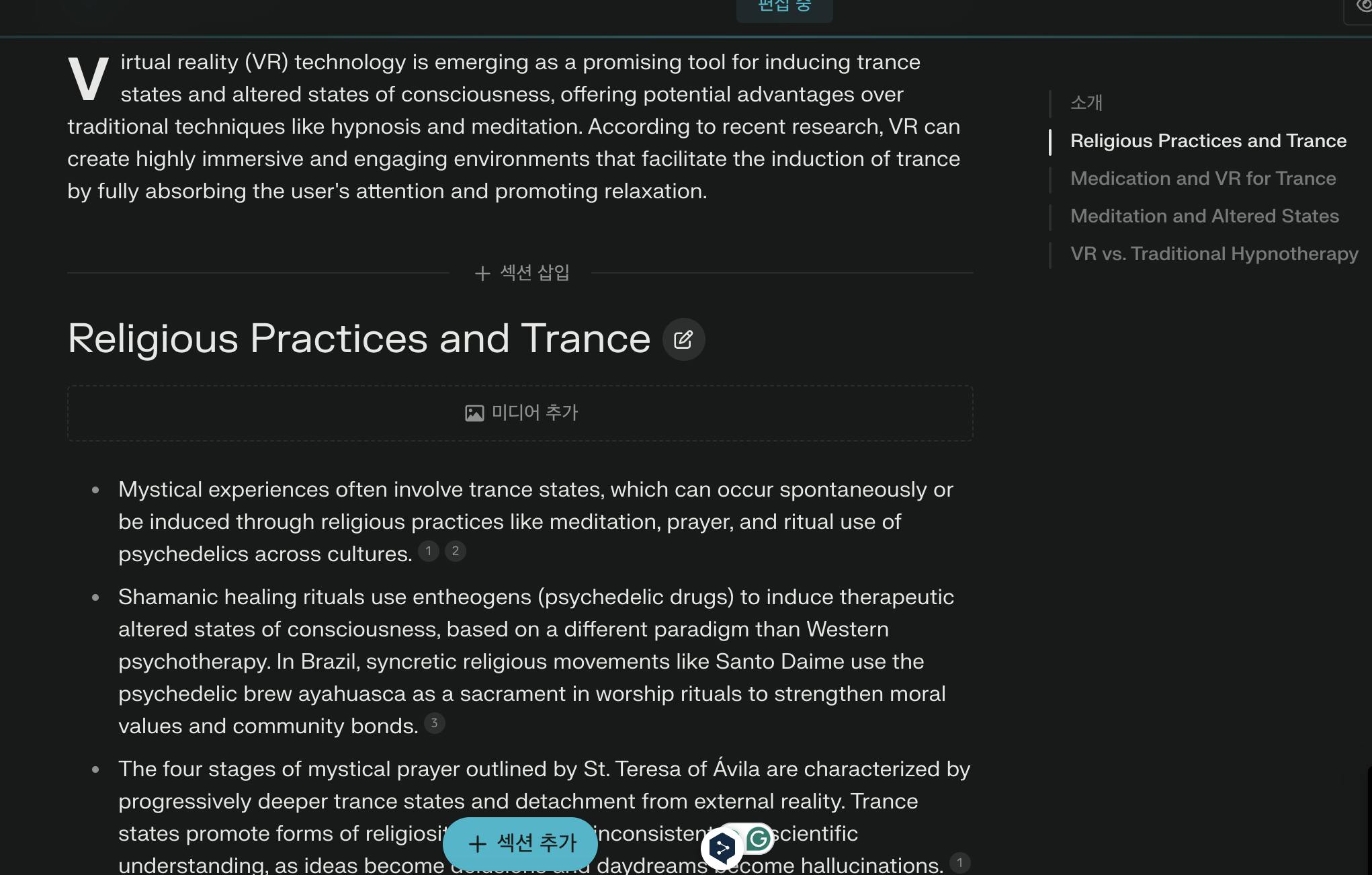
Task: Click the image icon in 미디어 추가
Action: (474, 413)
